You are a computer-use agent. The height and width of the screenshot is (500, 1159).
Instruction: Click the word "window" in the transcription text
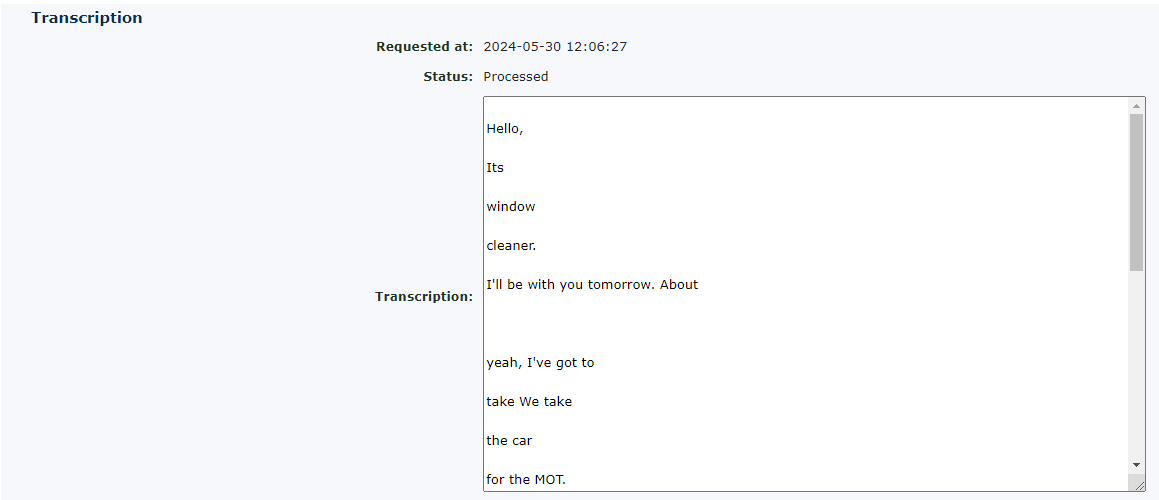click(x=511, y=206)
